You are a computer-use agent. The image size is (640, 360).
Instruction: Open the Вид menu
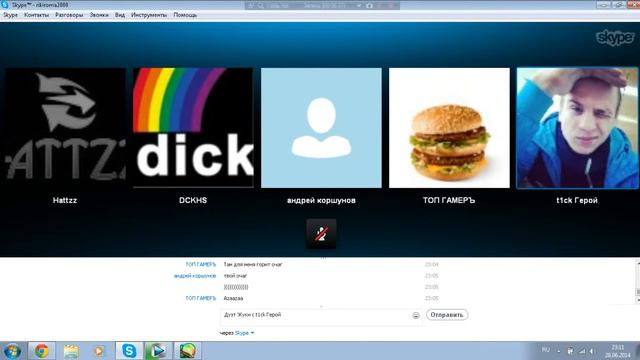pos(120,15)
